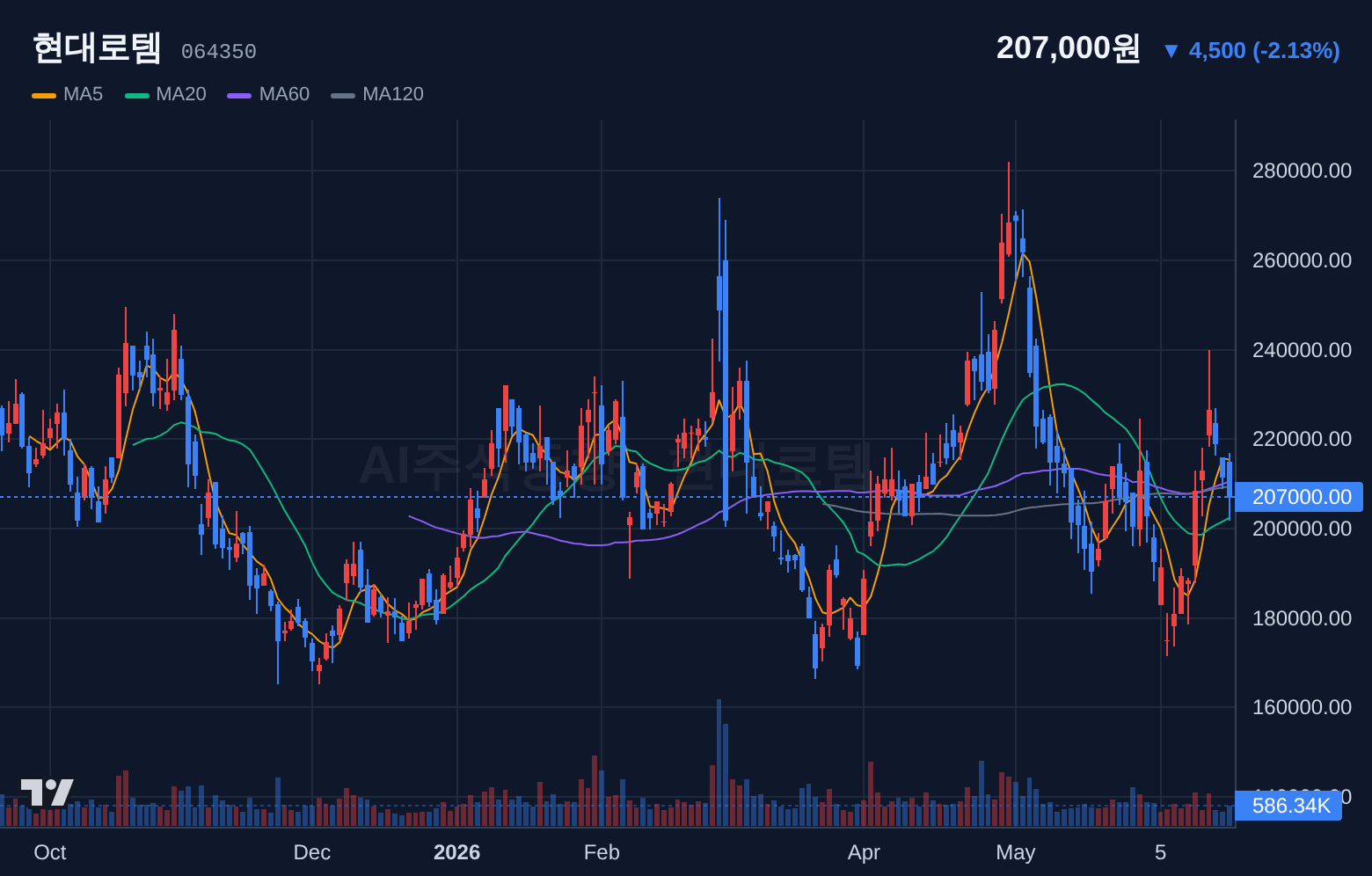Click the 207000.00 current price axis tag
Screen dimensions: 1372x876
point(1299,497)
